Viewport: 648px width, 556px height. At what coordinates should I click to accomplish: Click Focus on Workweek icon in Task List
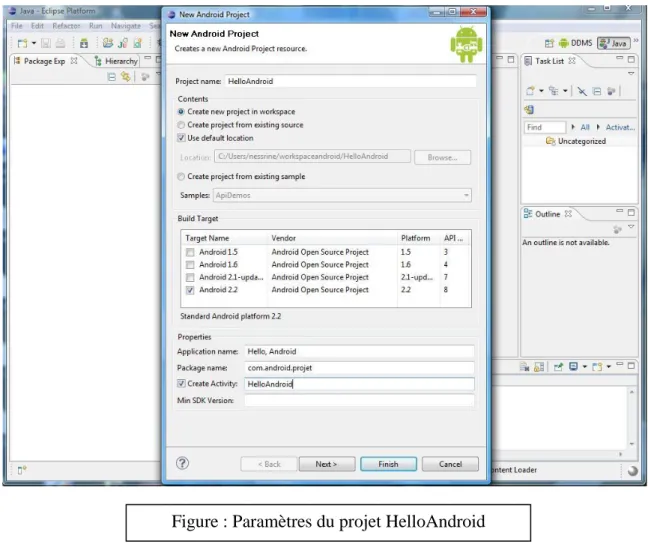(x=611, y=91)
